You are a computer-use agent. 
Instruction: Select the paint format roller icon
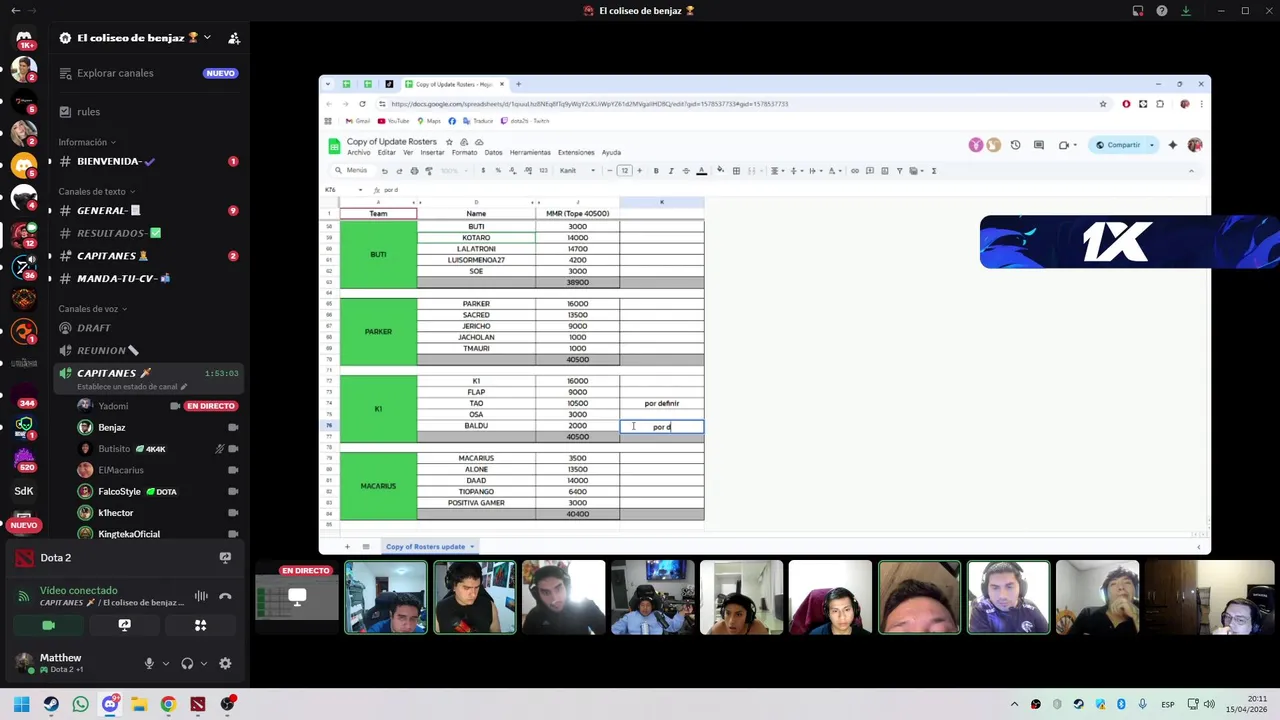(429, 170)
